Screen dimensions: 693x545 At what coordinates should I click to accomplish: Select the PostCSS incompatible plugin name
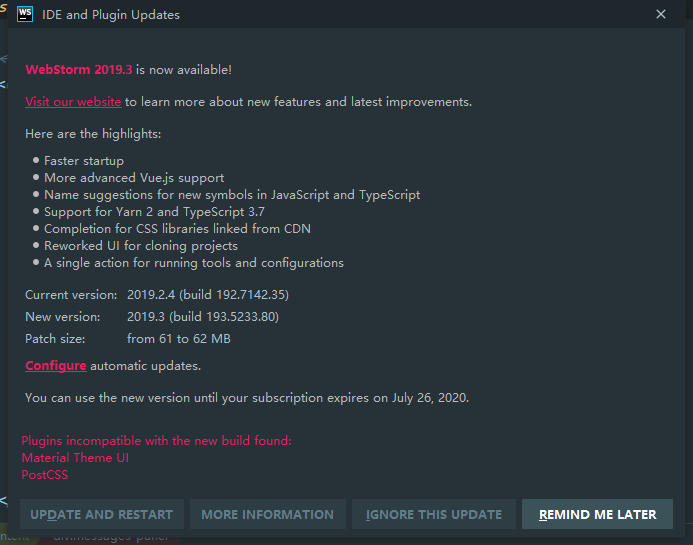[x=45, y=475]
